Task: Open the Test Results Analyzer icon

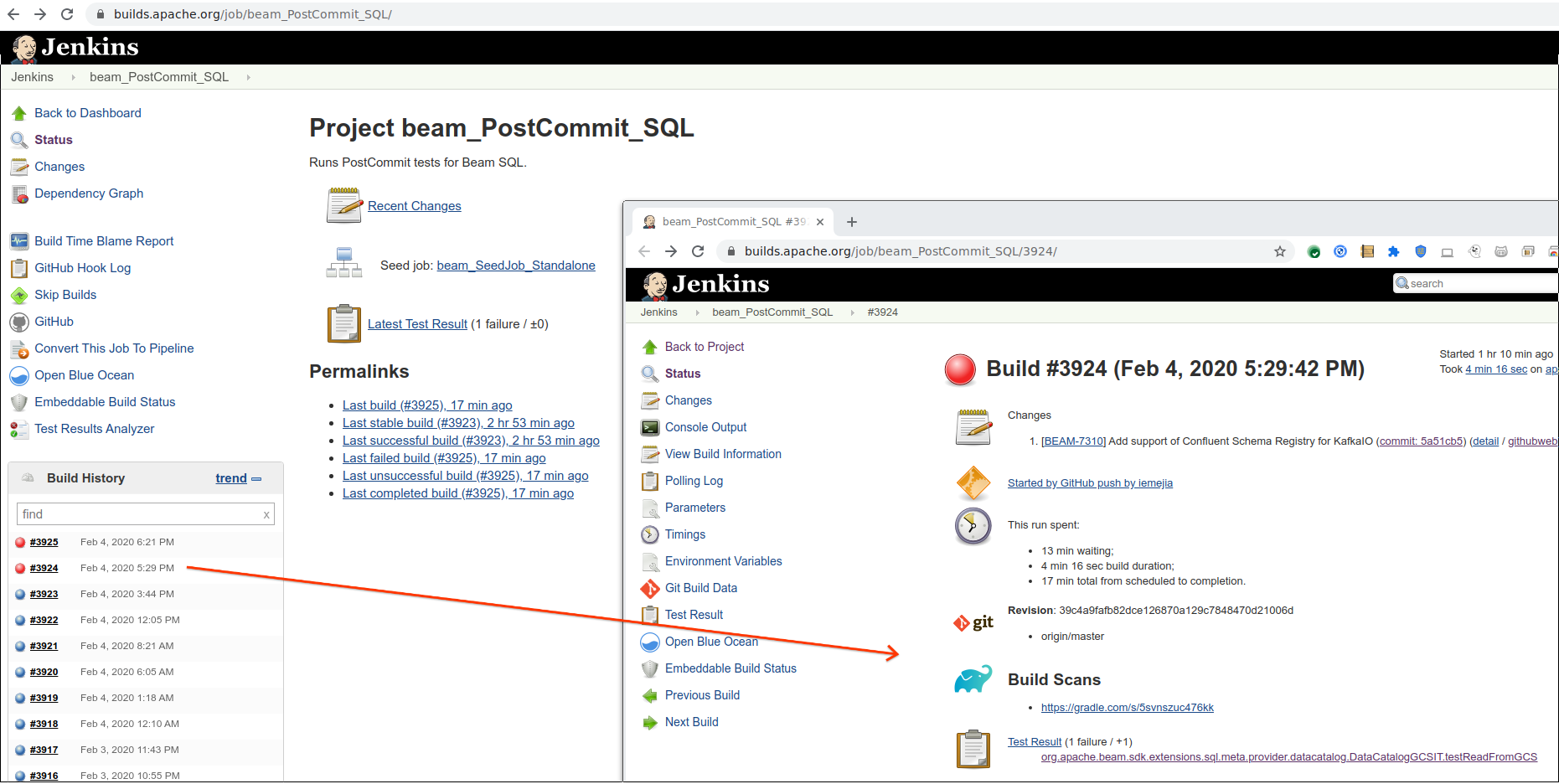Action: pos(19,429)
